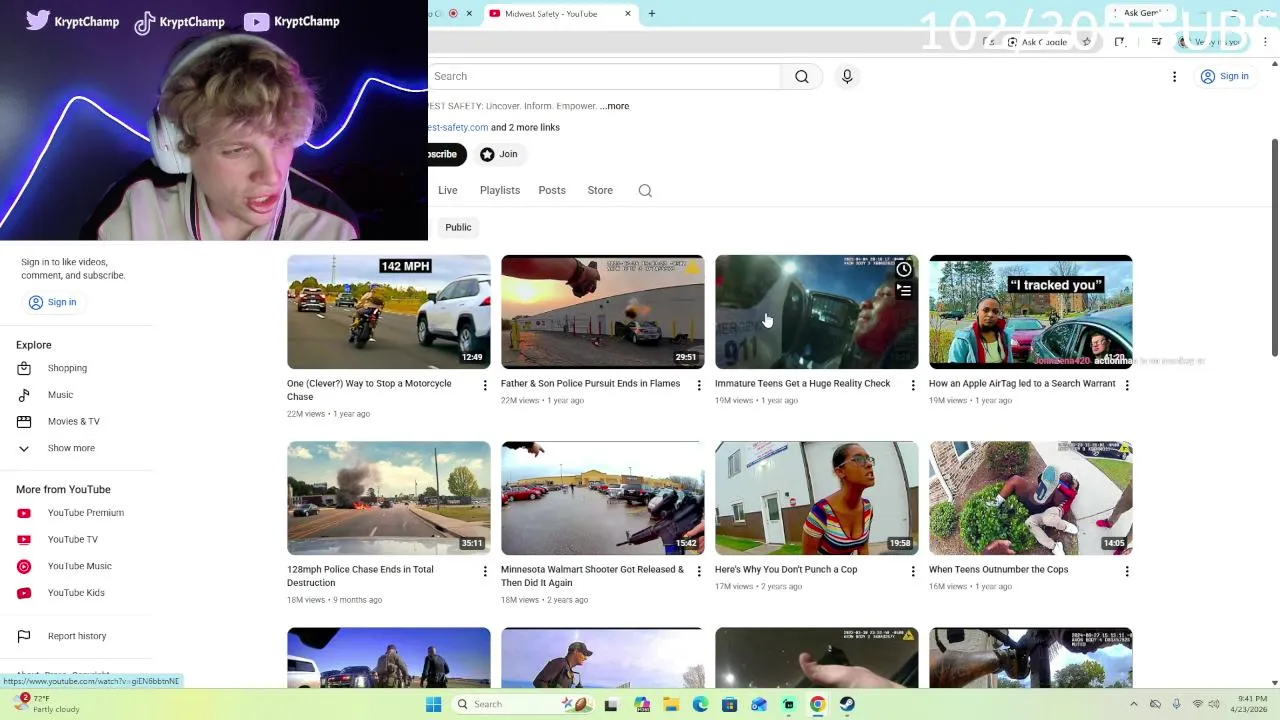This screenshot has height=720, width=1280.
Task: Open the midwest-safety.com channel link
Action: tap(458, 127)
